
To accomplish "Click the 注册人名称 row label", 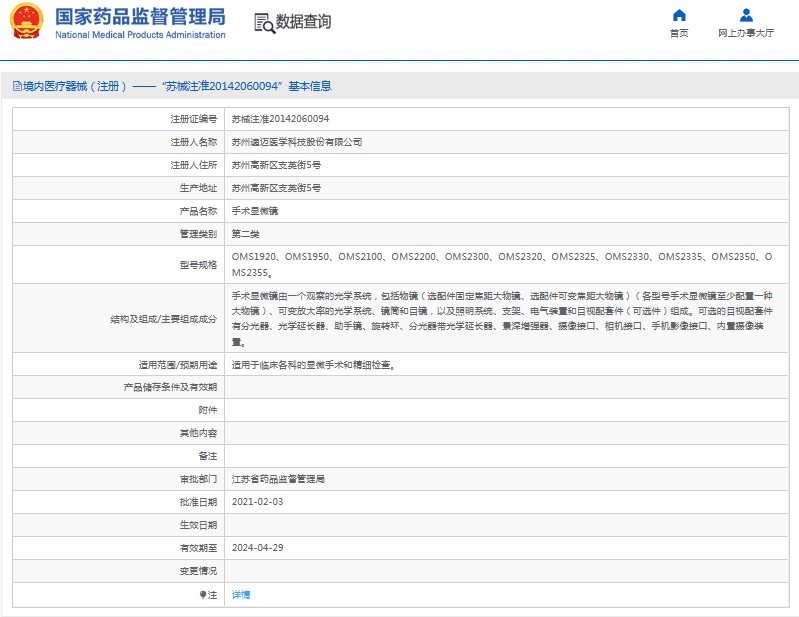I will pos(194,142).
